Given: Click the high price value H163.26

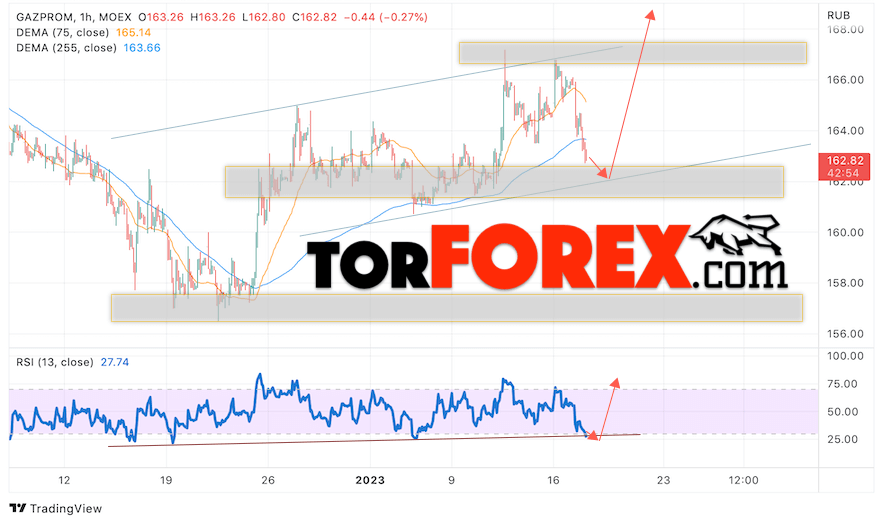Looking at the screenshot, I should click(213, 17).
